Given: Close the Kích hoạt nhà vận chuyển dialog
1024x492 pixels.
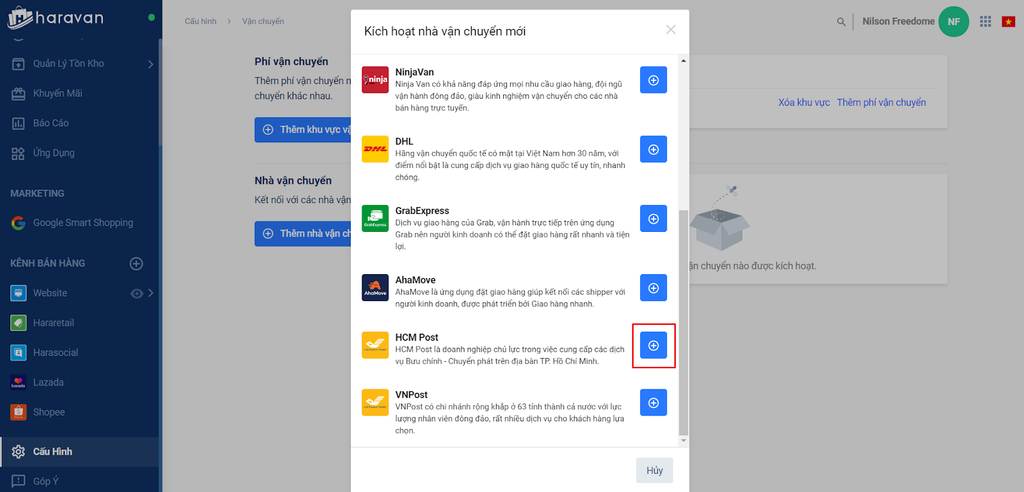Looking at the screenshot, I should point(671,29).
